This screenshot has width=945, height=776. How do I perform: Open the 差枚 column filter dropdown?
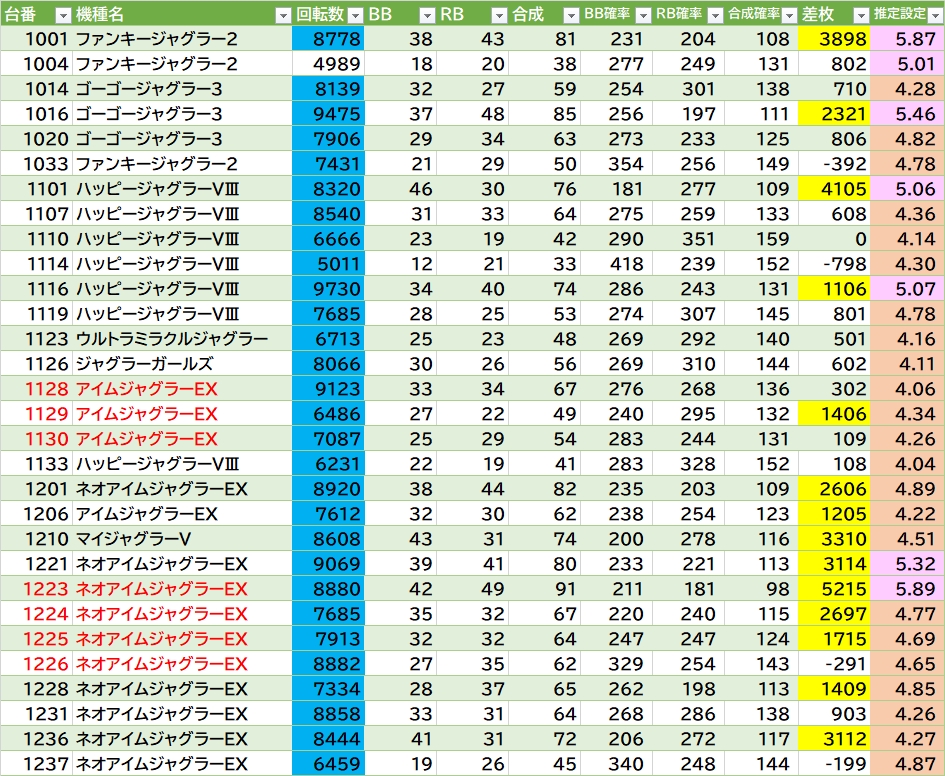click(x=861, y=15)
